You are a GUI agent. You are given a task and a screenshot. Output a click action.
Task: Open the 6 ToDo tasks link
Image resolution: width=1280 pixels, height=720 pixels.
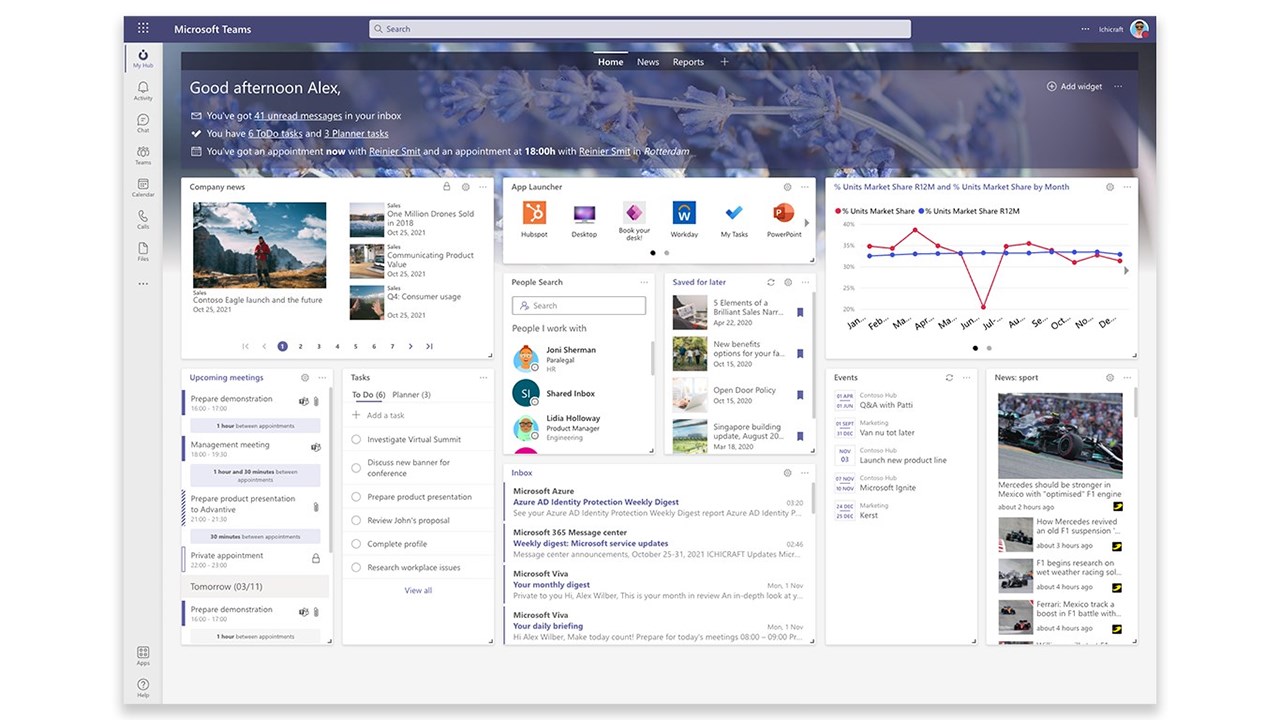[x=275, y=134]
